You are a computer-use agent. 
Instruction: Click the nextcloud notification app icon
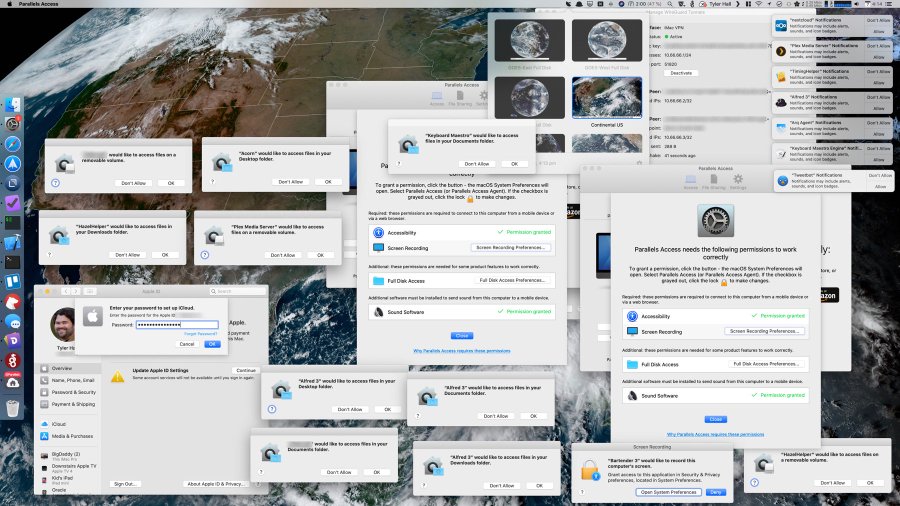click(x=781, y=26)
